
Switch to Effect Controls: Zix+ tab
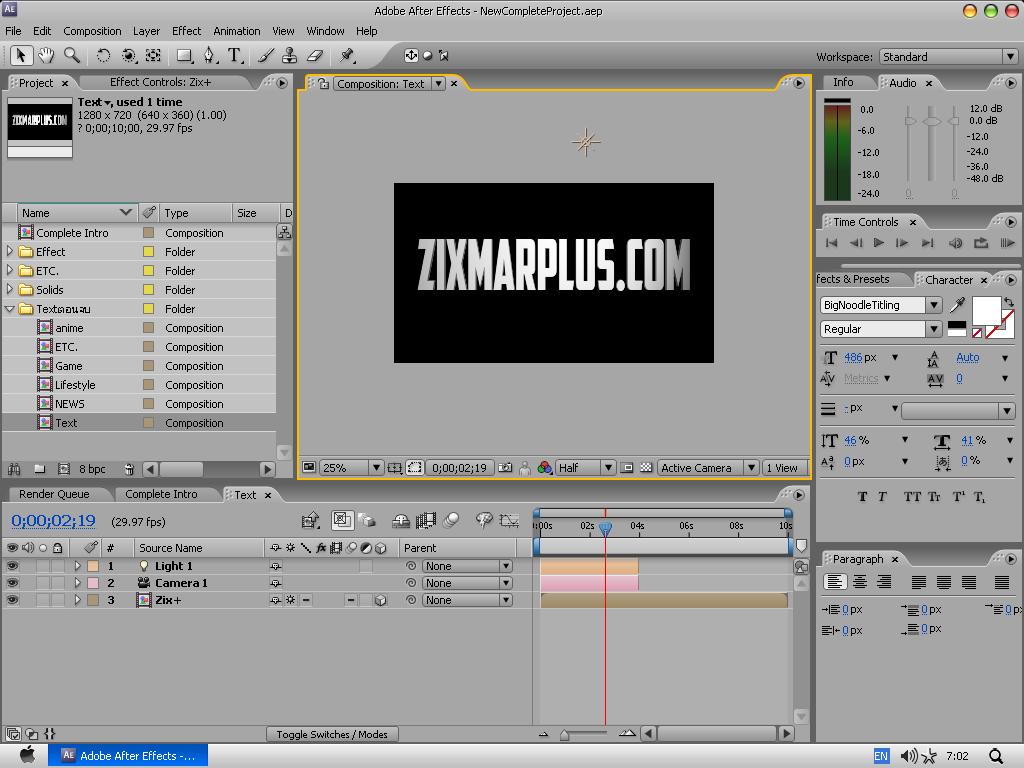(x=161, y=82)
